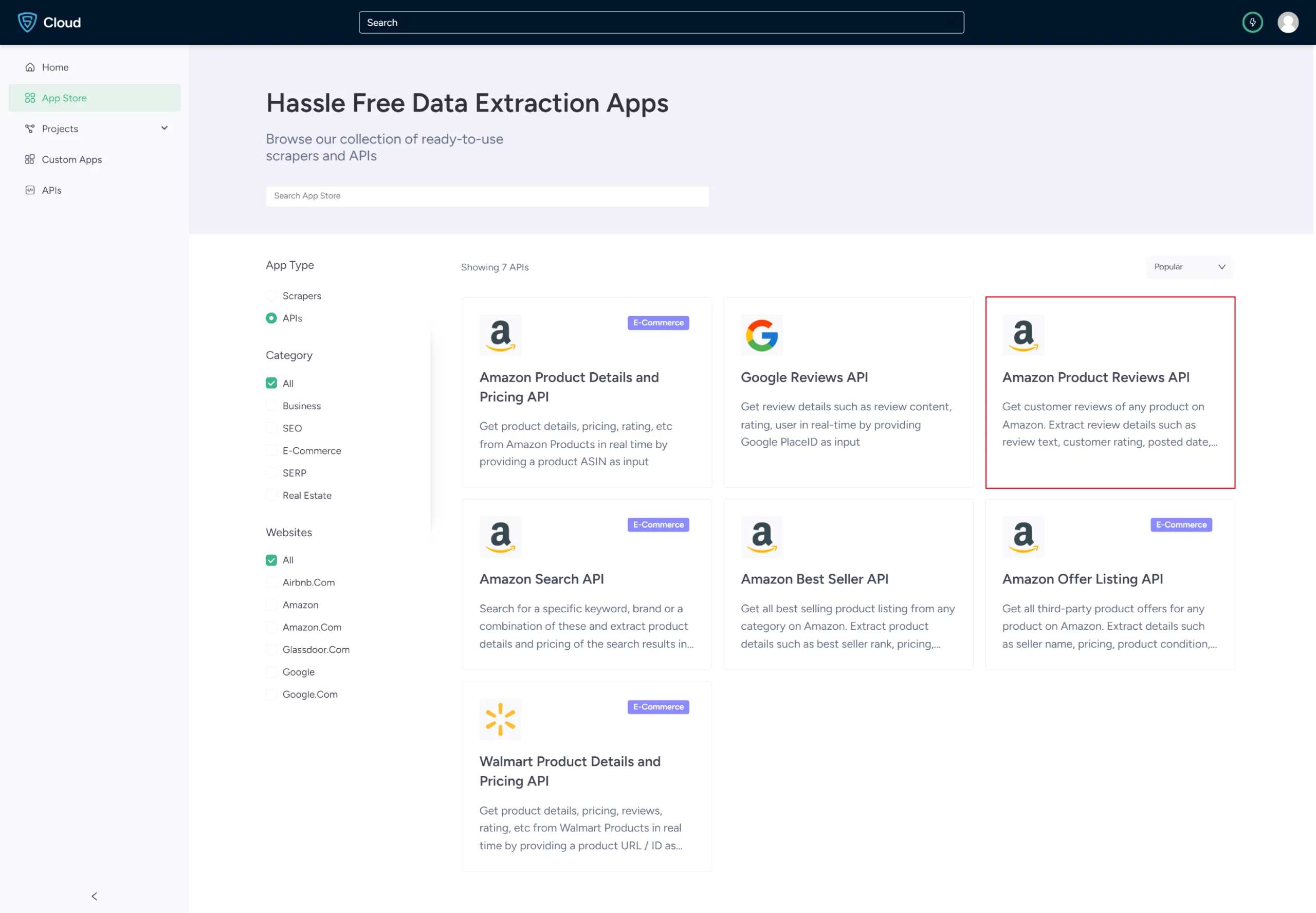Image resolution: width=1316 pixels, height=913 pixels.
Task: Open Amazon Search API title
Action: click(541, 579)
